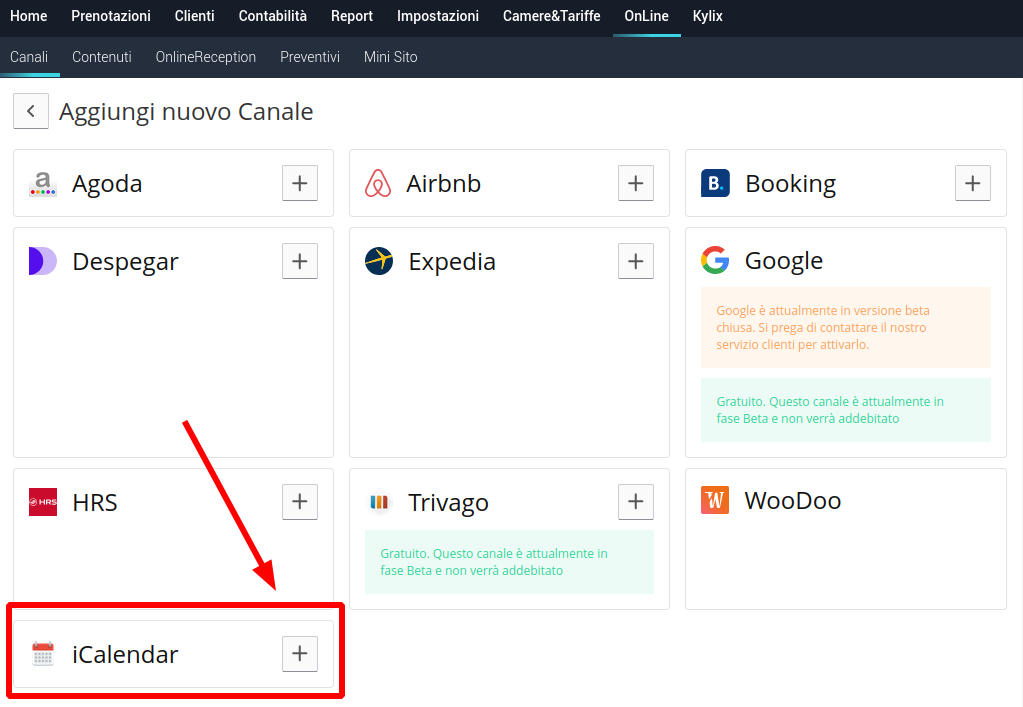Select the OnLine menu
Screen dimensions: 1023x707
(x=647, y=16)
